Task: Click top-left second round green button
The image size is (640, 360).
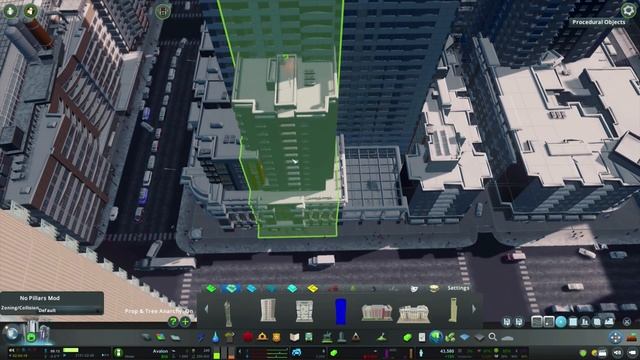Action: click(x=30, y=11)
